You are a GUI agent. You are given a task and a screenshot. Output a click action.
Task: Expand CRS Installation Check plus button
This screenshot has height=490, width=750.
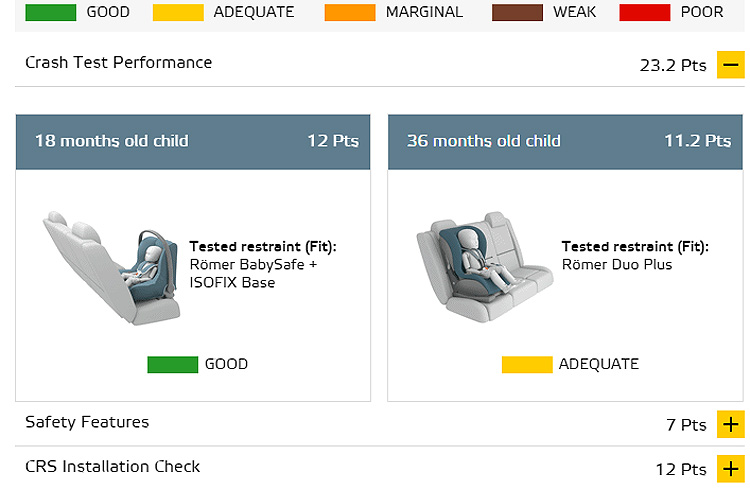730,468
